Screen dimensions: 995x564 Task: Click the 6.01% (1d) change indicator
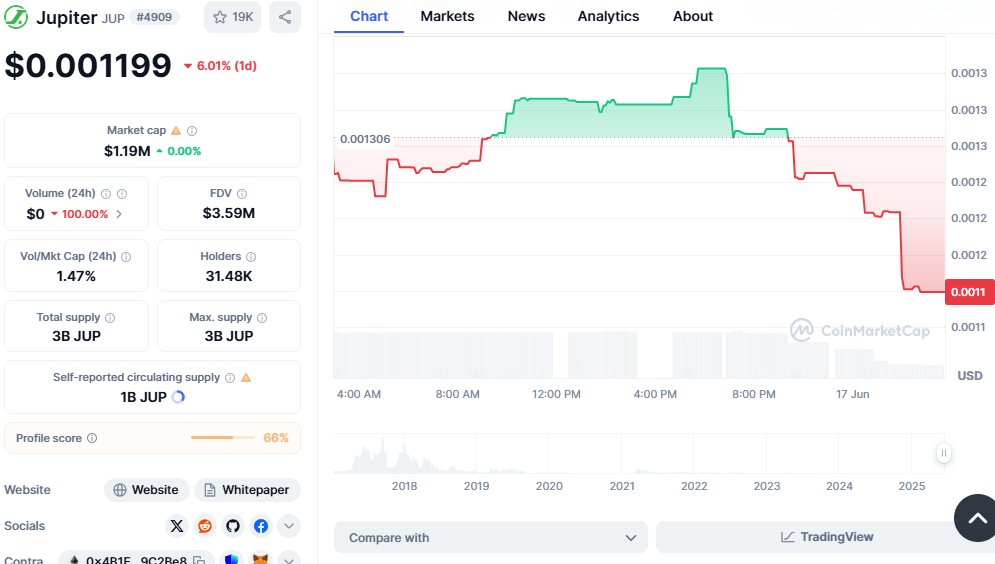(220, 66)
